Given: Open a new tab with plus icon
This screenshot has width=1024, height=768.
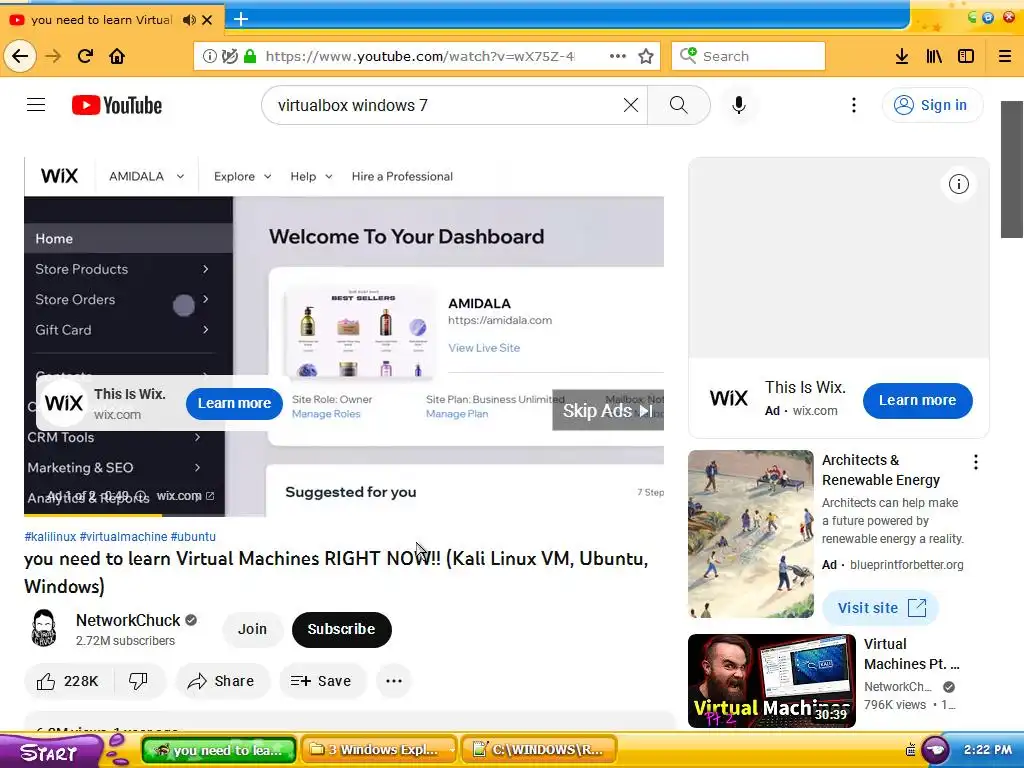Looking at the screenshot, I should 241,19.
